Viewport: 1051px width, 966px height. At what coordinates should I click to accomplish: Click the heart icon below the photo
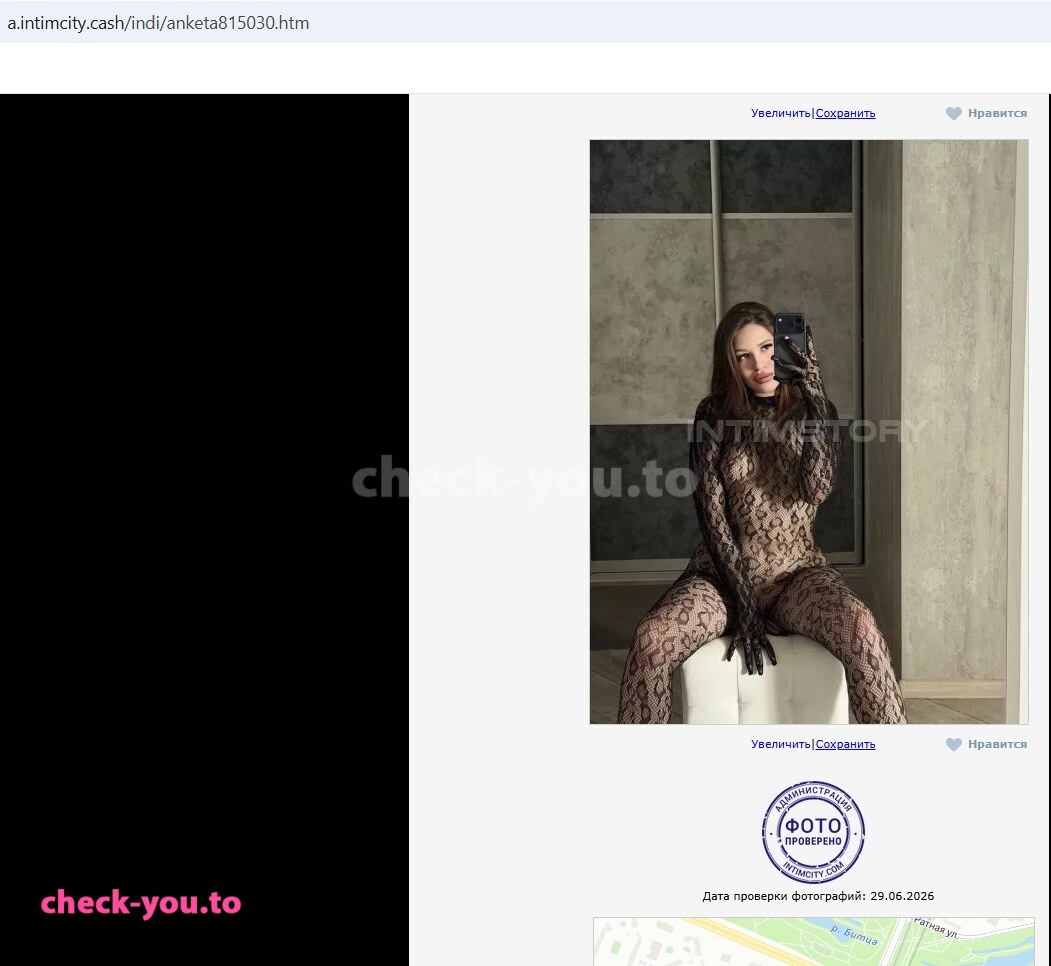point(953,744)
